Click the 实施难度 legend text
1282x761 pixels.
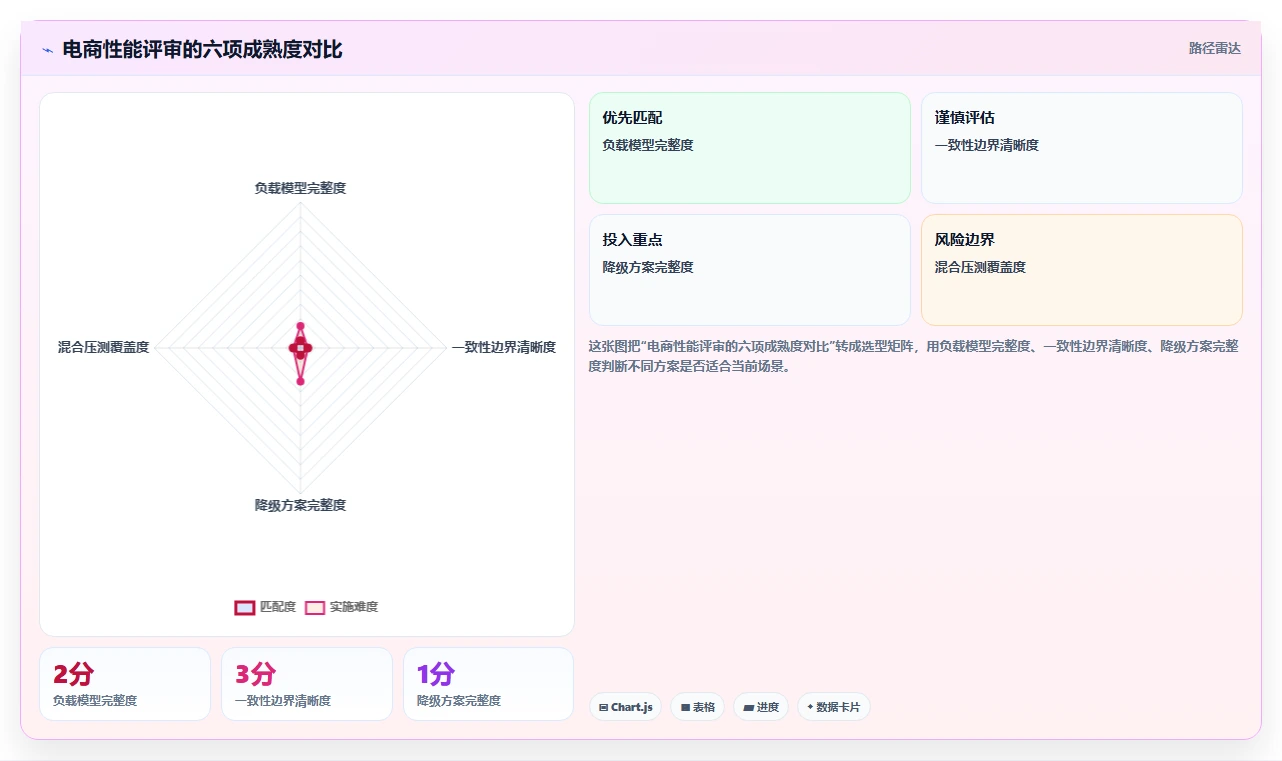coord(354,607)
